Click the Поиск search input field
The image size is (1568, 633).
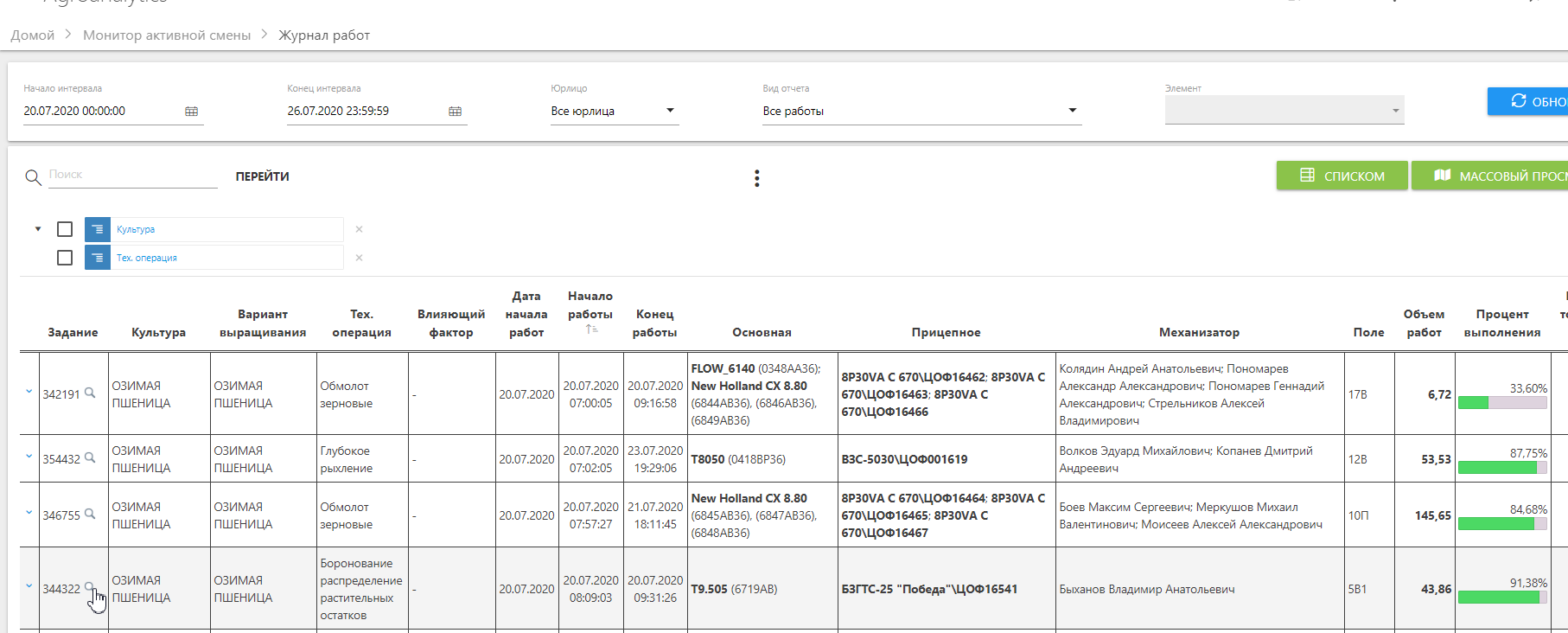coord(131,175)
